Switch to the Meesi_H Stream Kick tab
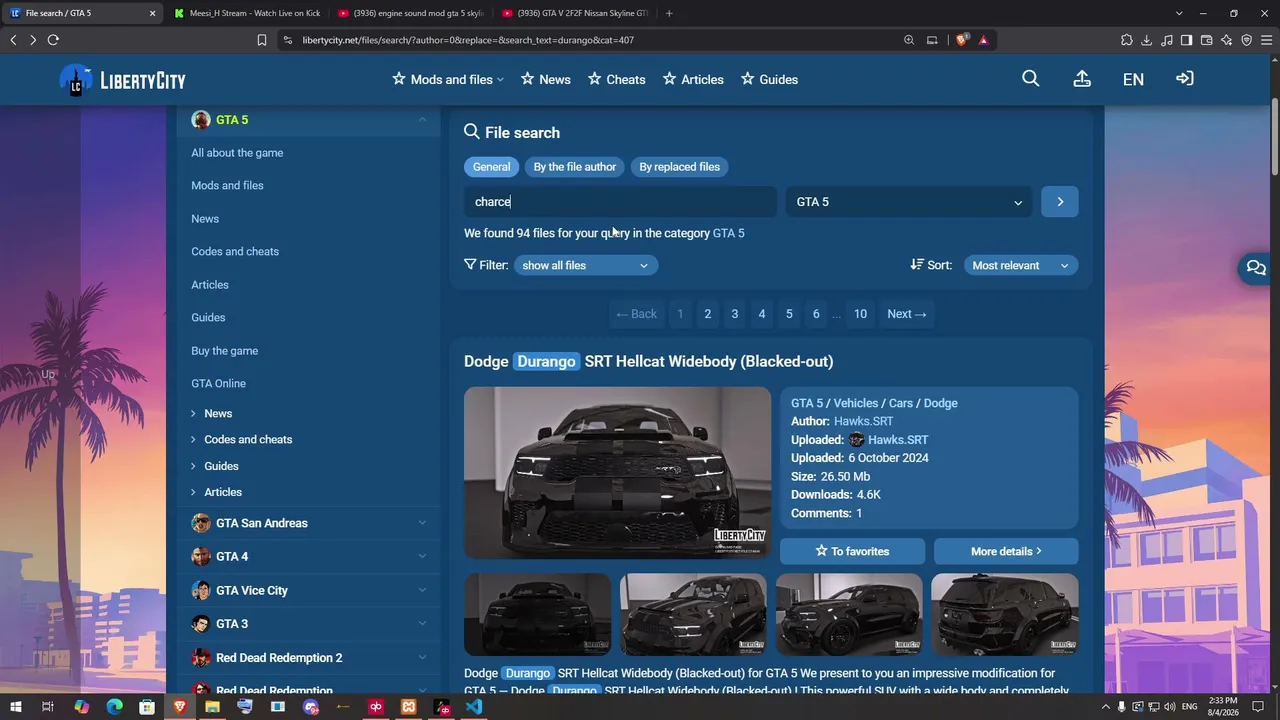The width and height of the screenshot is (1280, 720). [x=246, y=13]
